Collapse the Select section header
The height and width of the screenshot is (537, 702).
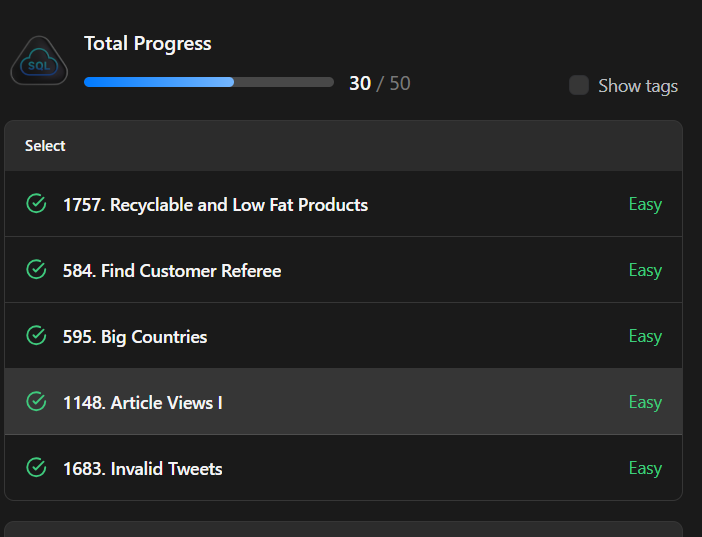click(x=45, y=146)
